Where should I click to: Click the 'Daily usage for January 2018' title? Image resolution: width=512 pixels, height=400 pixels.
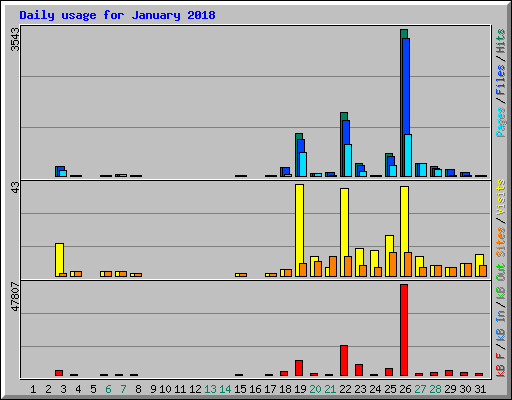pos(117,15)
